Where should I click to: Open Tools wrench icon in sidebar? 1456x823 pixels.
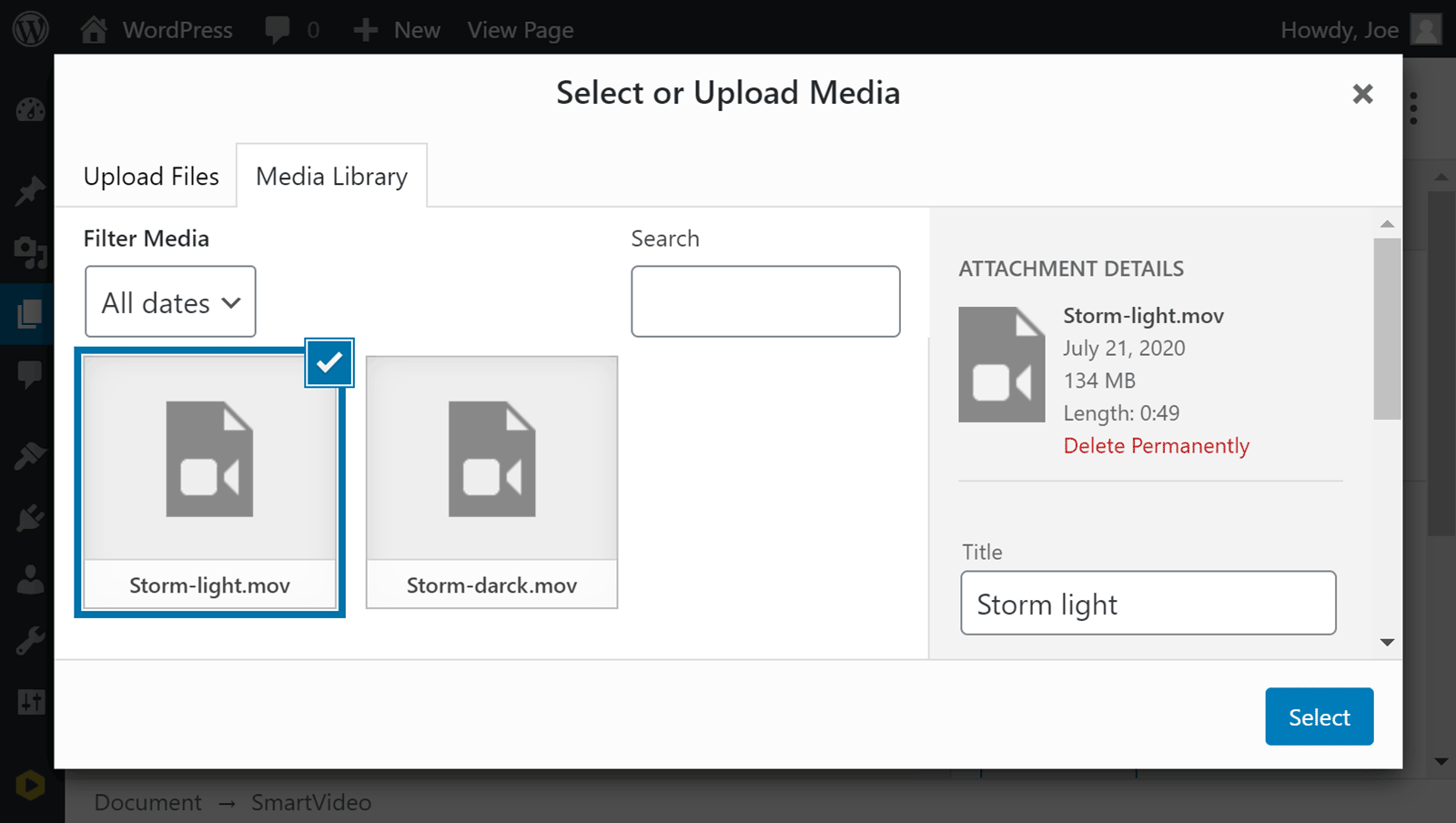click(30, 641)
